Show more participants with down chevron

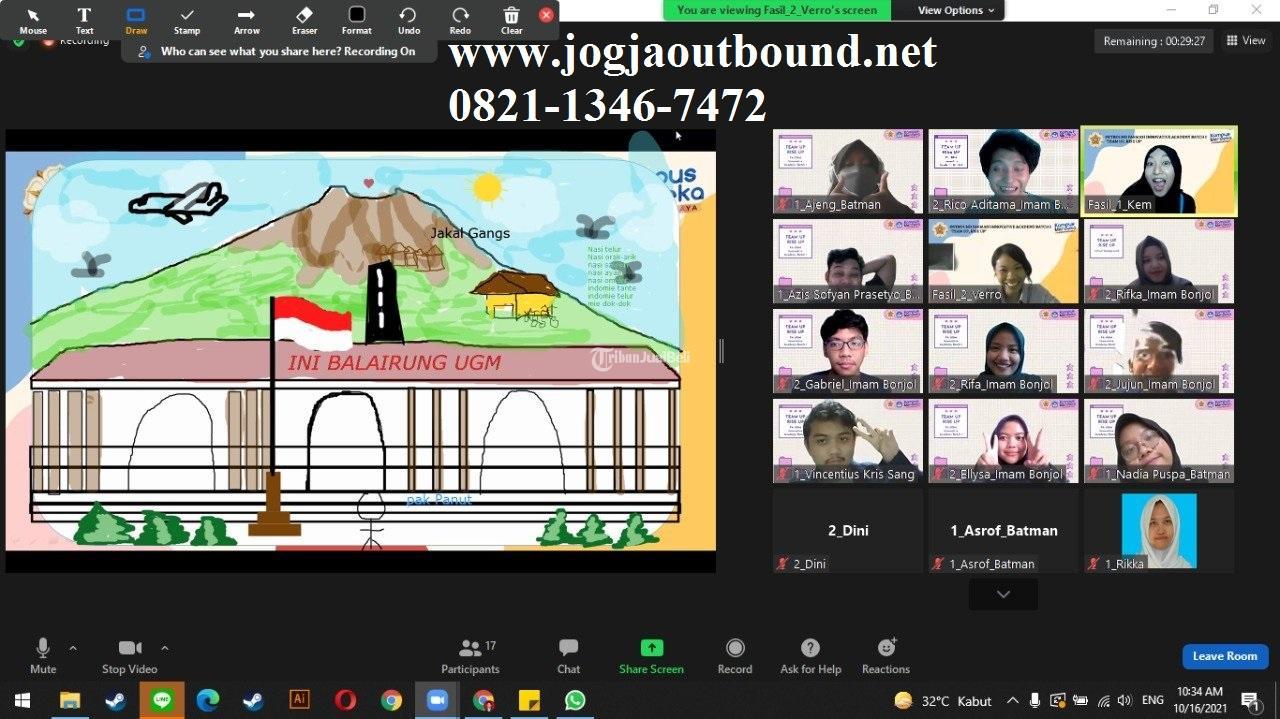click(1003, 594)
